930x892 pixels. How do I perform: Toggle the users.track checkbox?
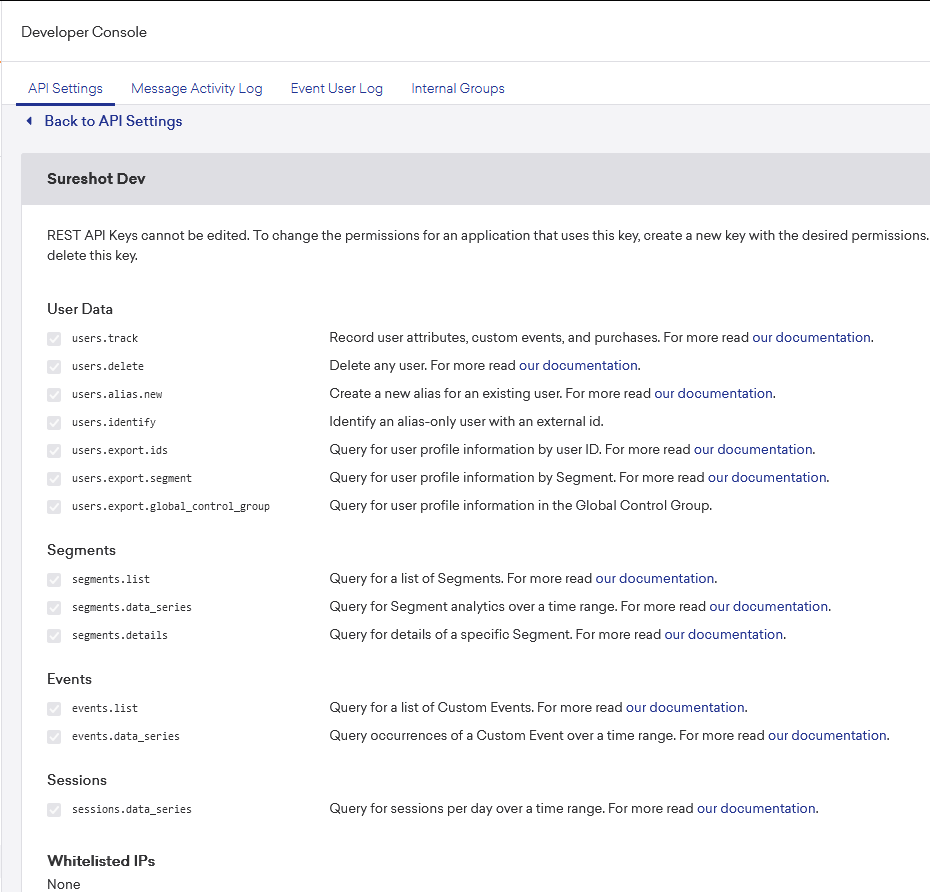click(54, 339)
